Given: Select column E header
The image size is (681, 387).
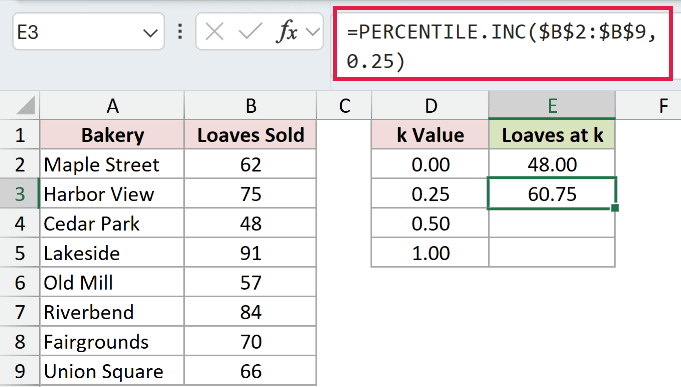Looking at the screenshot, I should (x=552, y=106).
